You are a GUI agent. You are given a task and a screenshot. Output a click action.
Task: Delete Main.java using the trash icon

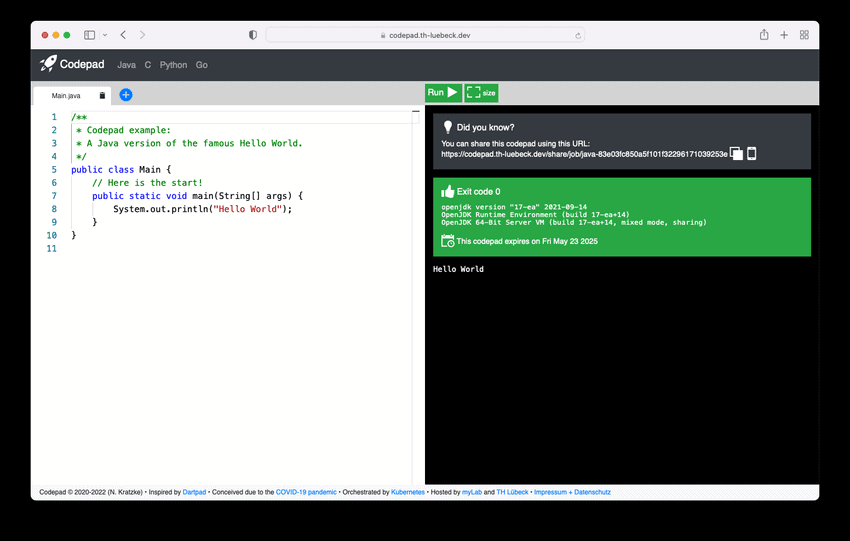102,96
